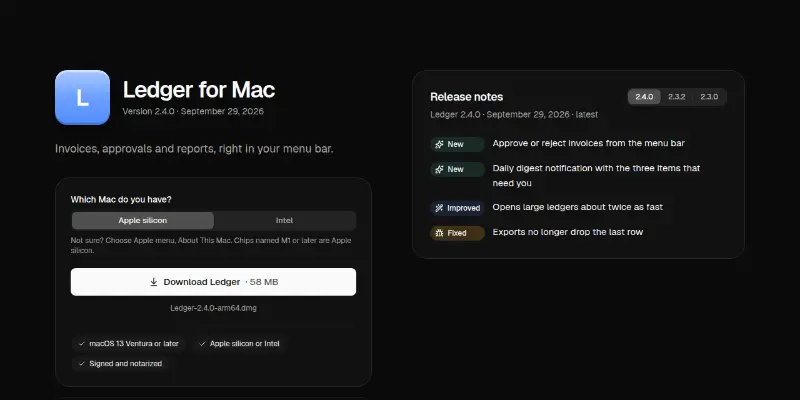Click the 'Not sure? Choose Apple menu' hint
Viewport: 800px width, 400px height.
[211, 245]
